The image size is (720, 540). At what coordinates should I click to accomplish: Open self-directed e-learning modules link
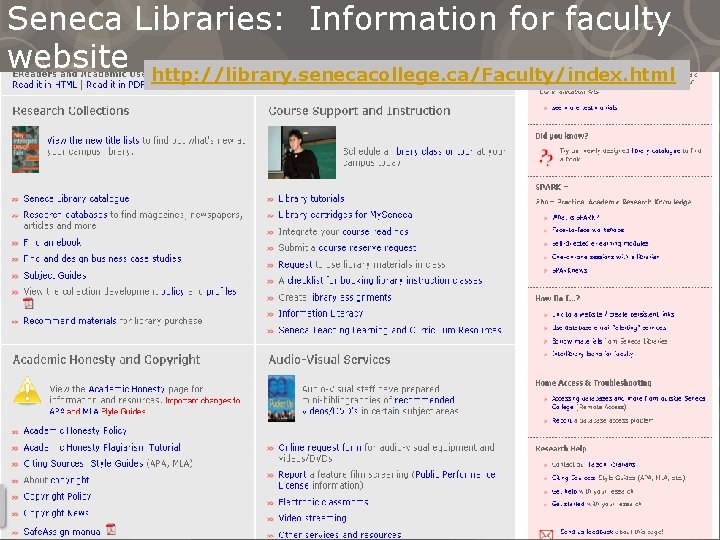pos(600,243)
